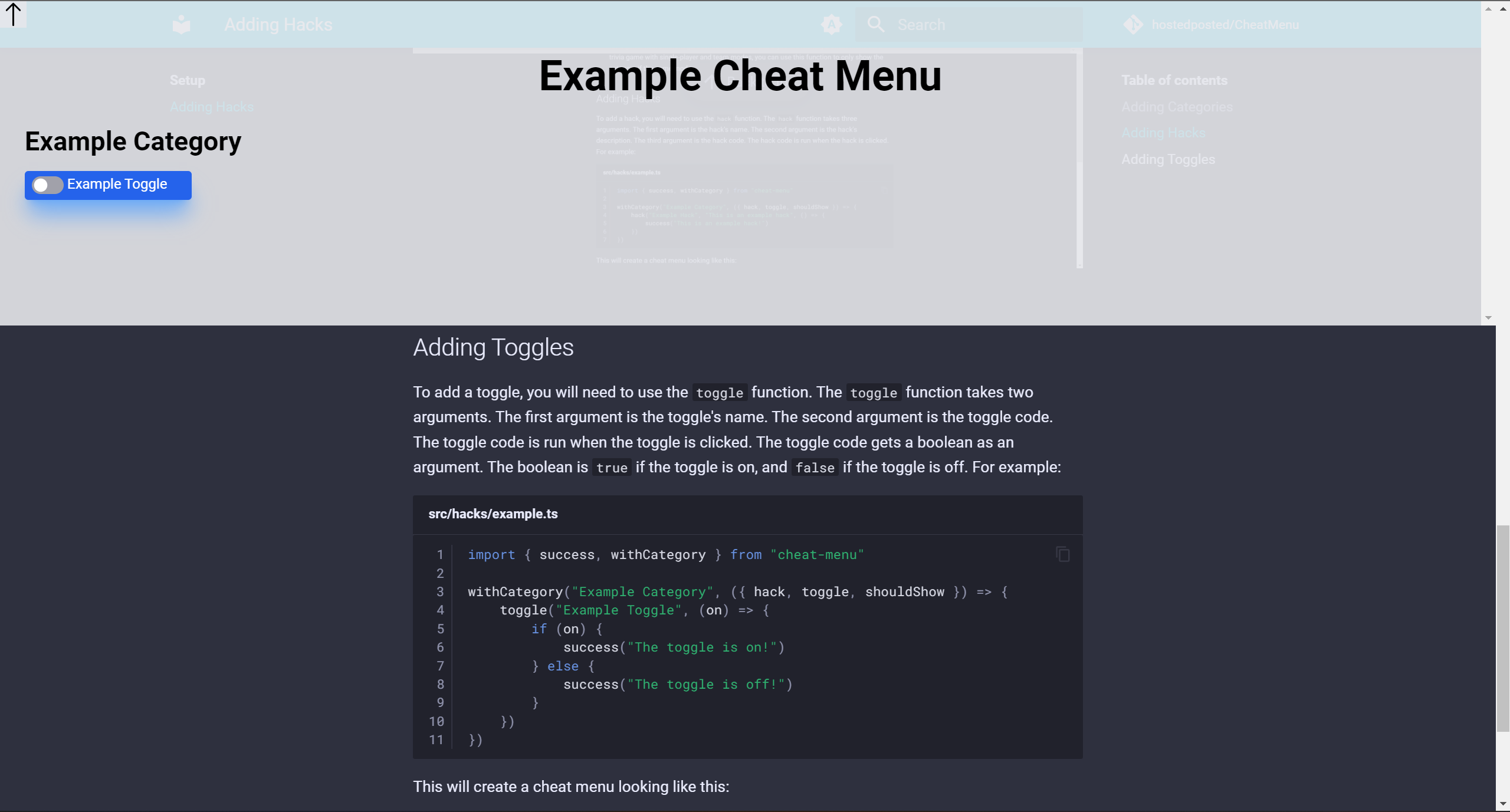The height and width of the screenshot is (812, 1510).
Task: Jump to Adding Hacks in table of contents
Action: pos(1163,133)
